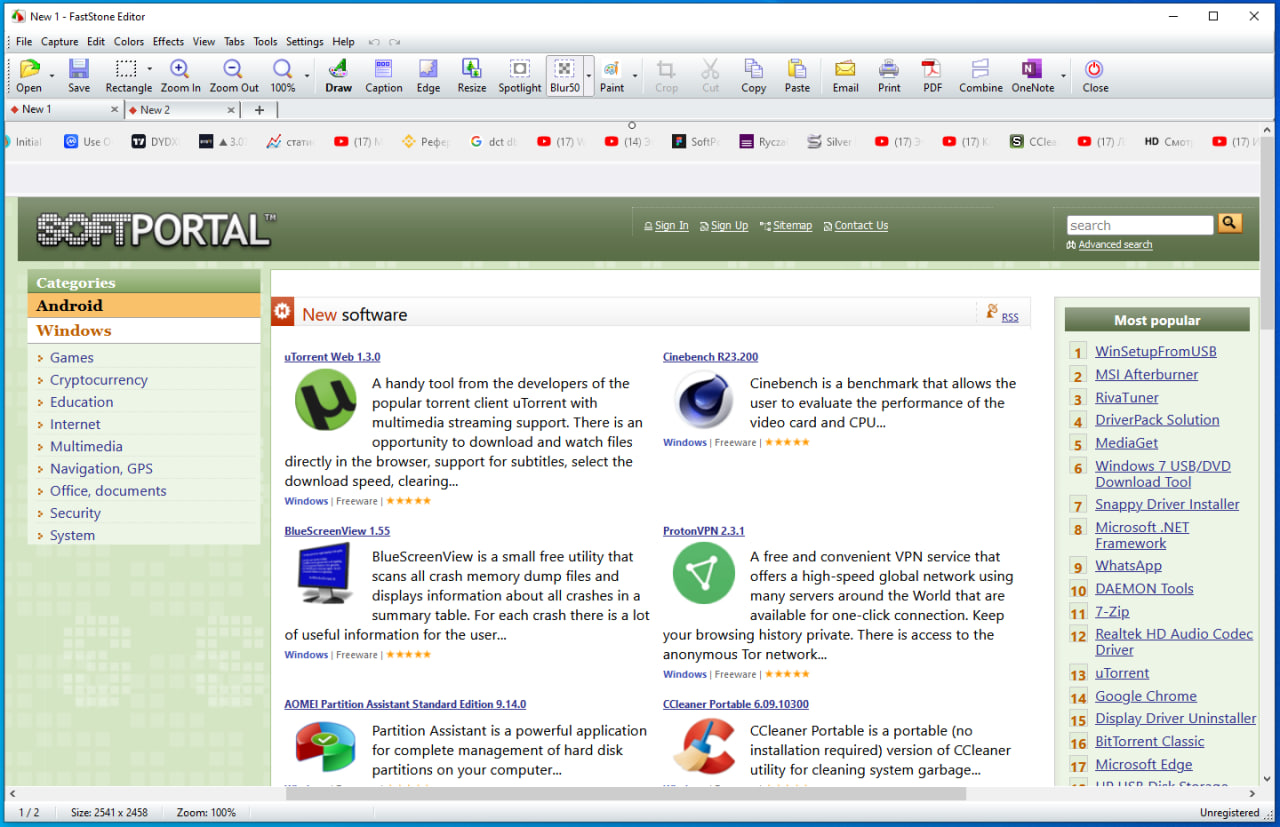Click the redo arrow beside the Help menu
The image size is (1280, 827).
point(395,42)
